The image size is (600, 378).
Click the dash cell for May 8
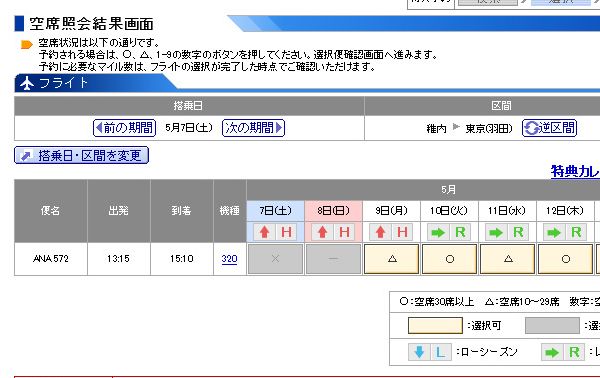[x=333, y=259]
